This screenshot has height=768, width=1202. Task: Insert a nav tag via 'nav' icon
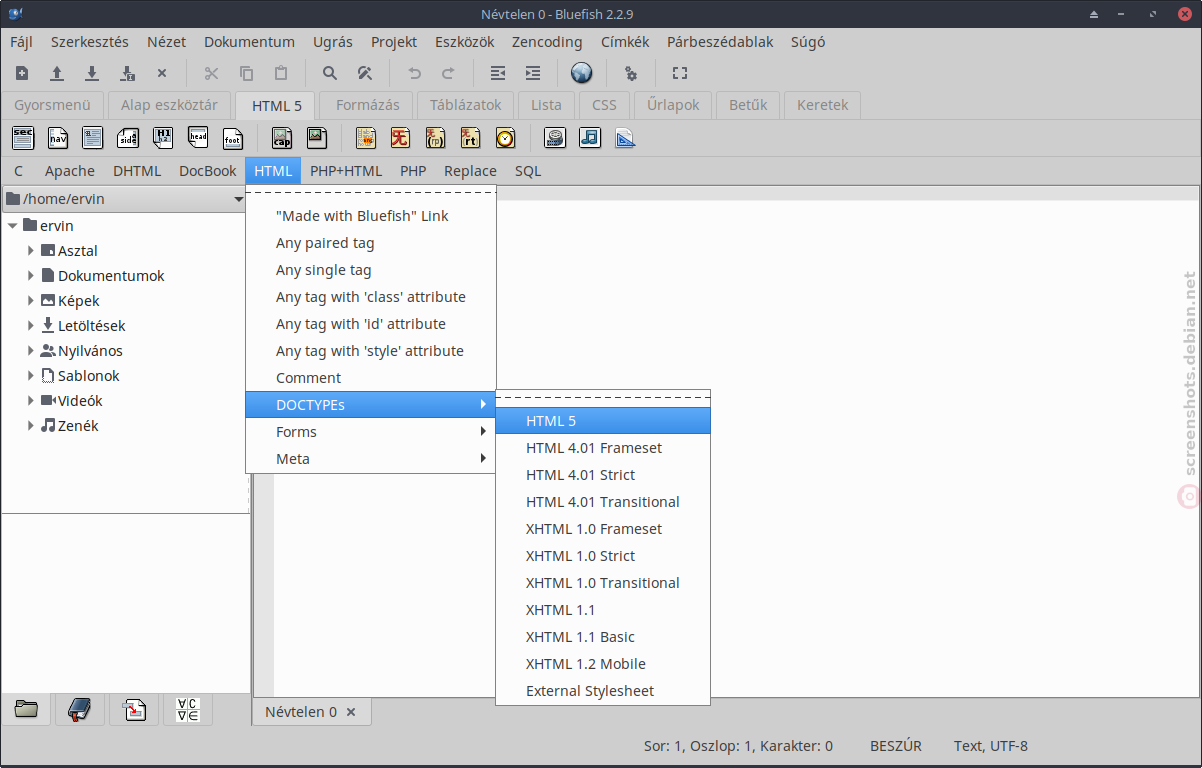click(58, 138)
